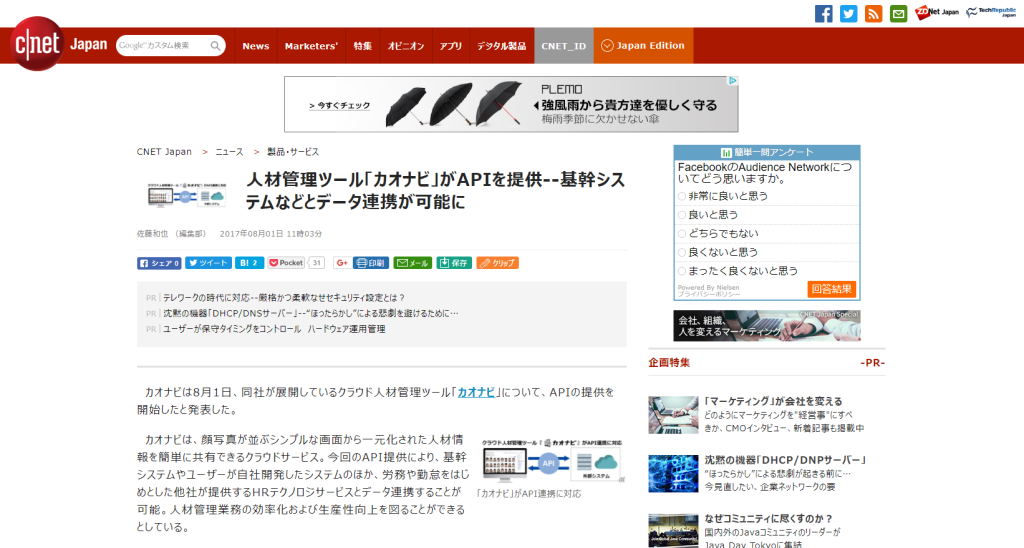Viewport: 1024px width, 548px height.
Task: Open PR link ハードウェア運用管理
Action: (x=274, y=329)
